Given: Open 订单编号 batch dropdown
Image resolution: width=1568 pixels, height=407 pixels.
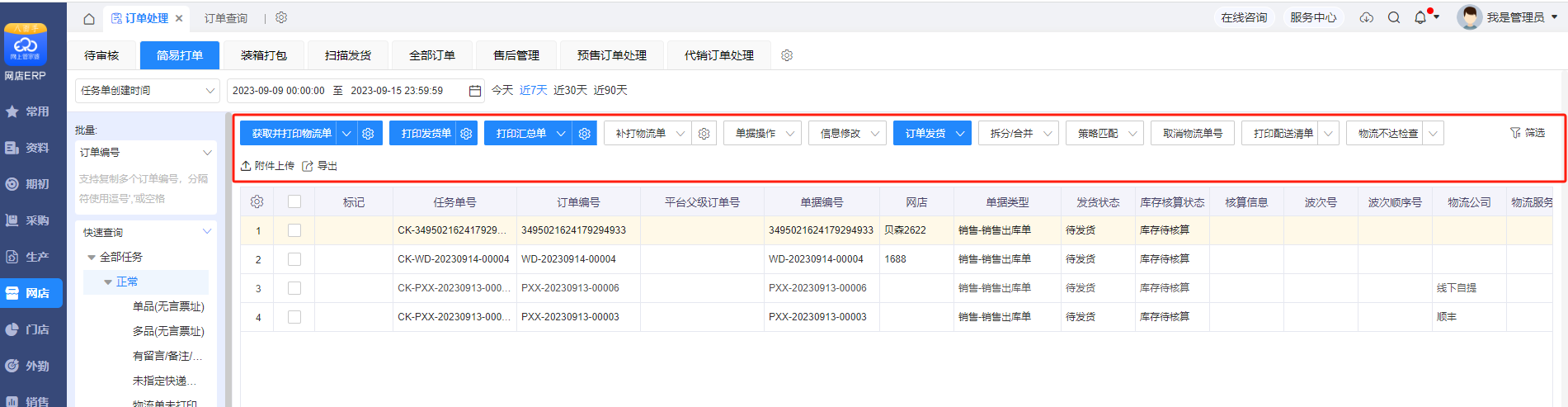Looking at the screenshot, I should [146, 153].
